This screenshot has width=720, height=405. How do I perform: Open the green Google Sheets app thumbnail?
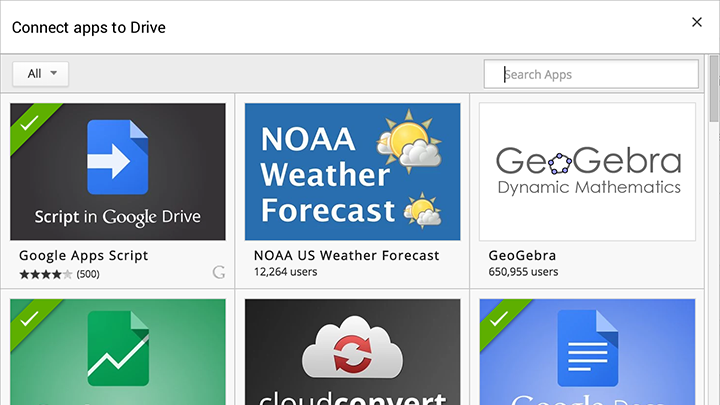click(118, 352)
